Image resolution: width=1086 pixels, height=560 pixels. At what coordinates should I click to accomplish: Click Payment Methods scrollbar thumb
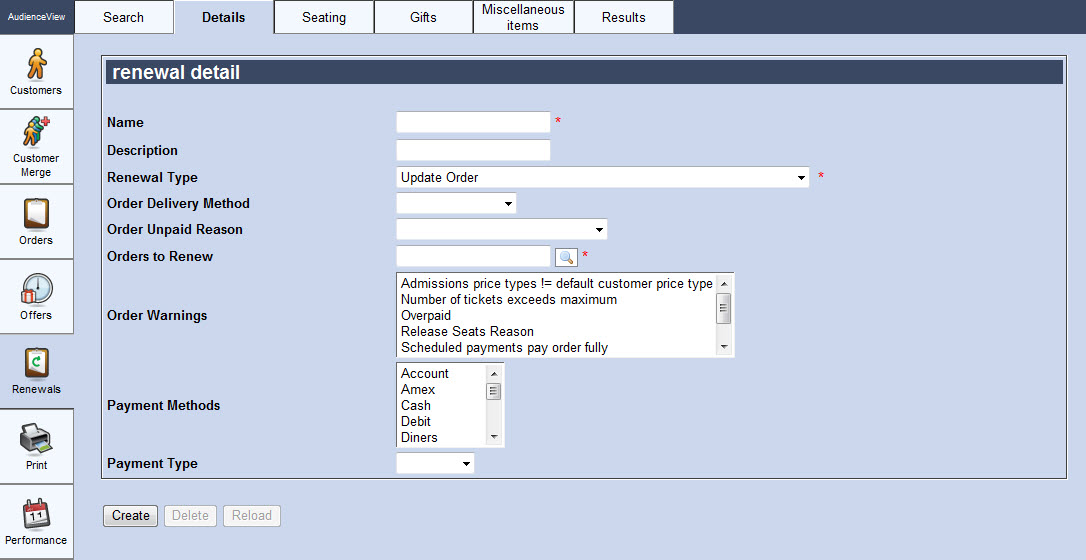point(494,391)
